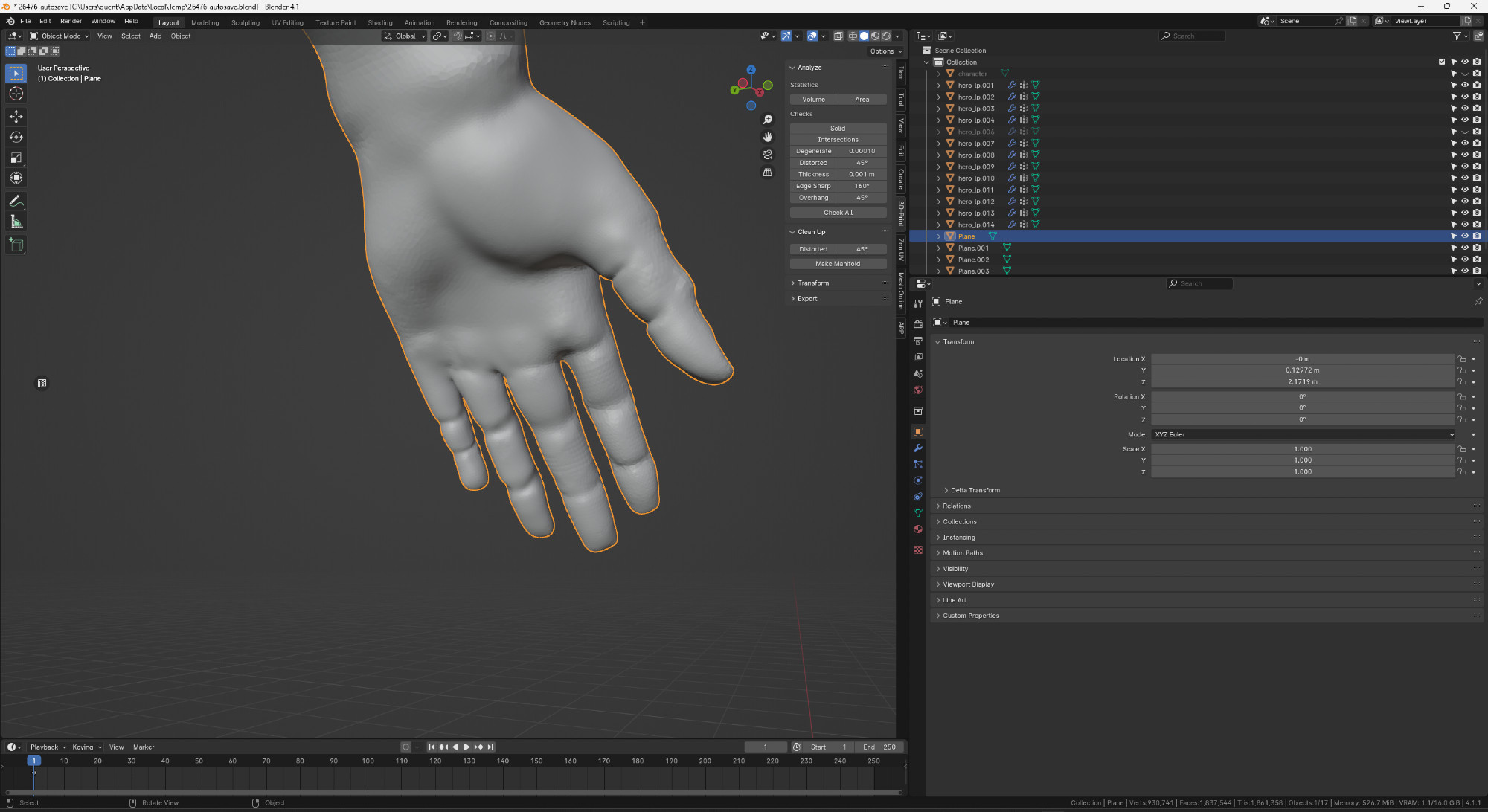This screenshot has width=1488, height=812.
Task: Open the Add menu in viewport header
Action: tap(155, 36)
